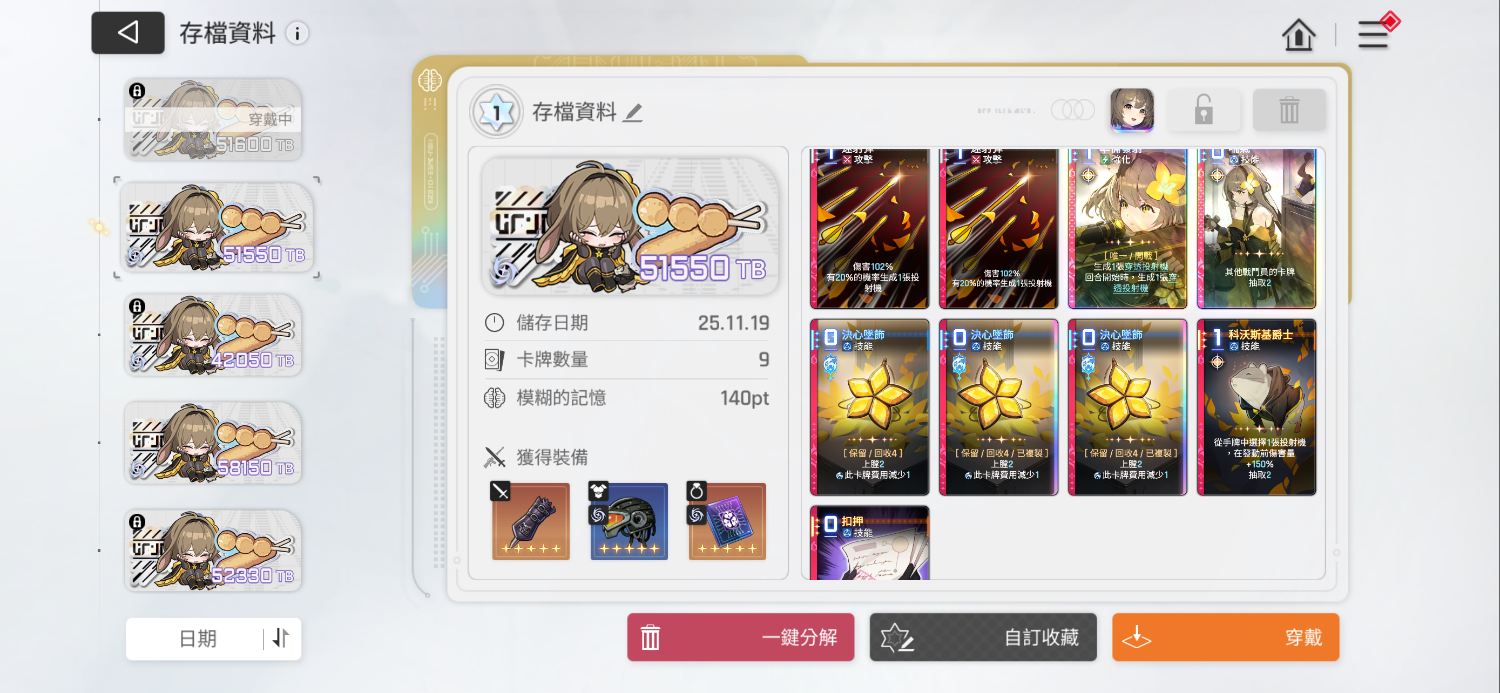Select the helmet armor equipment icon

point(629,521)
